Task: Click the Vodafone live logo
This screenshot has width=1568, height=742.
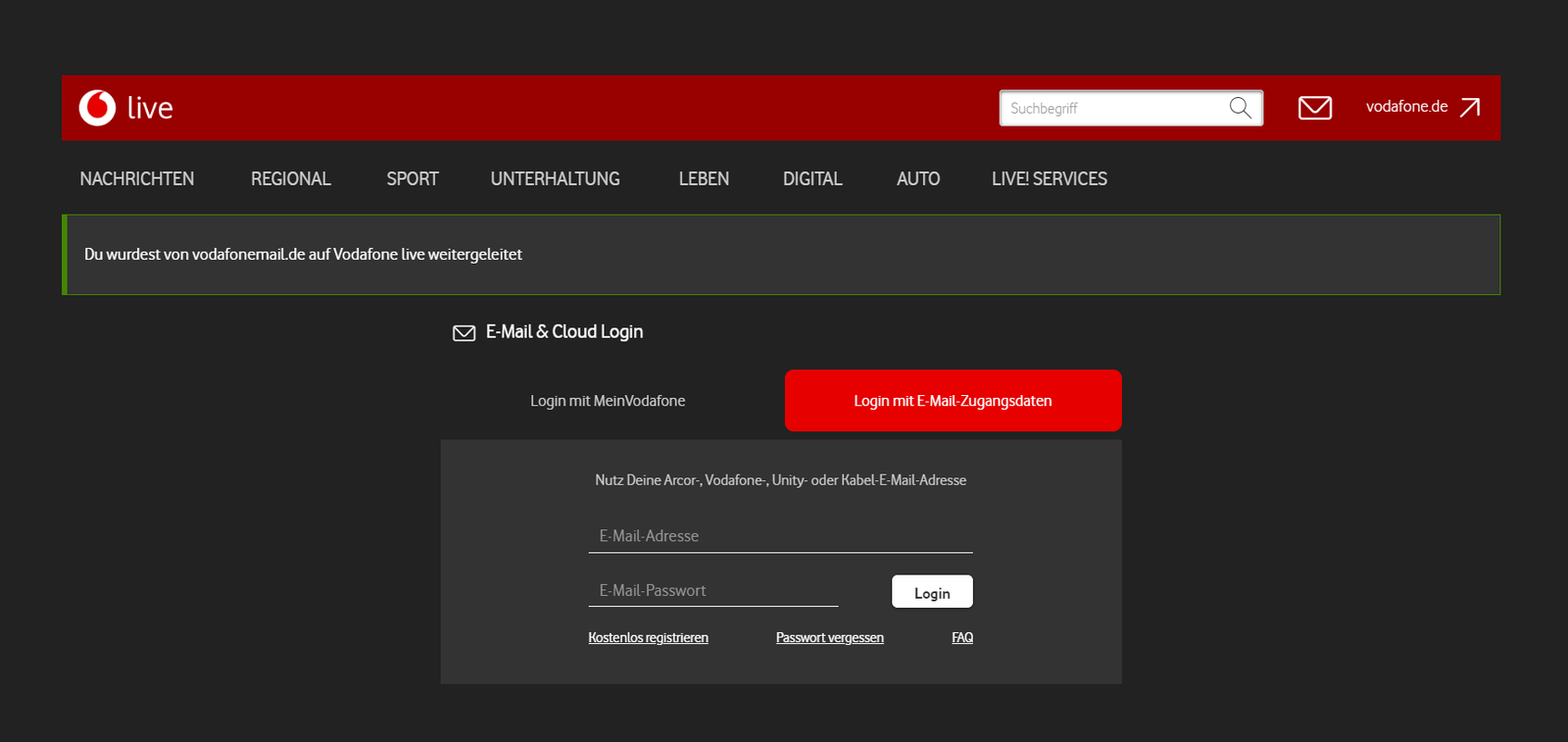Action: pyautogui.click(x=125, y=108)
